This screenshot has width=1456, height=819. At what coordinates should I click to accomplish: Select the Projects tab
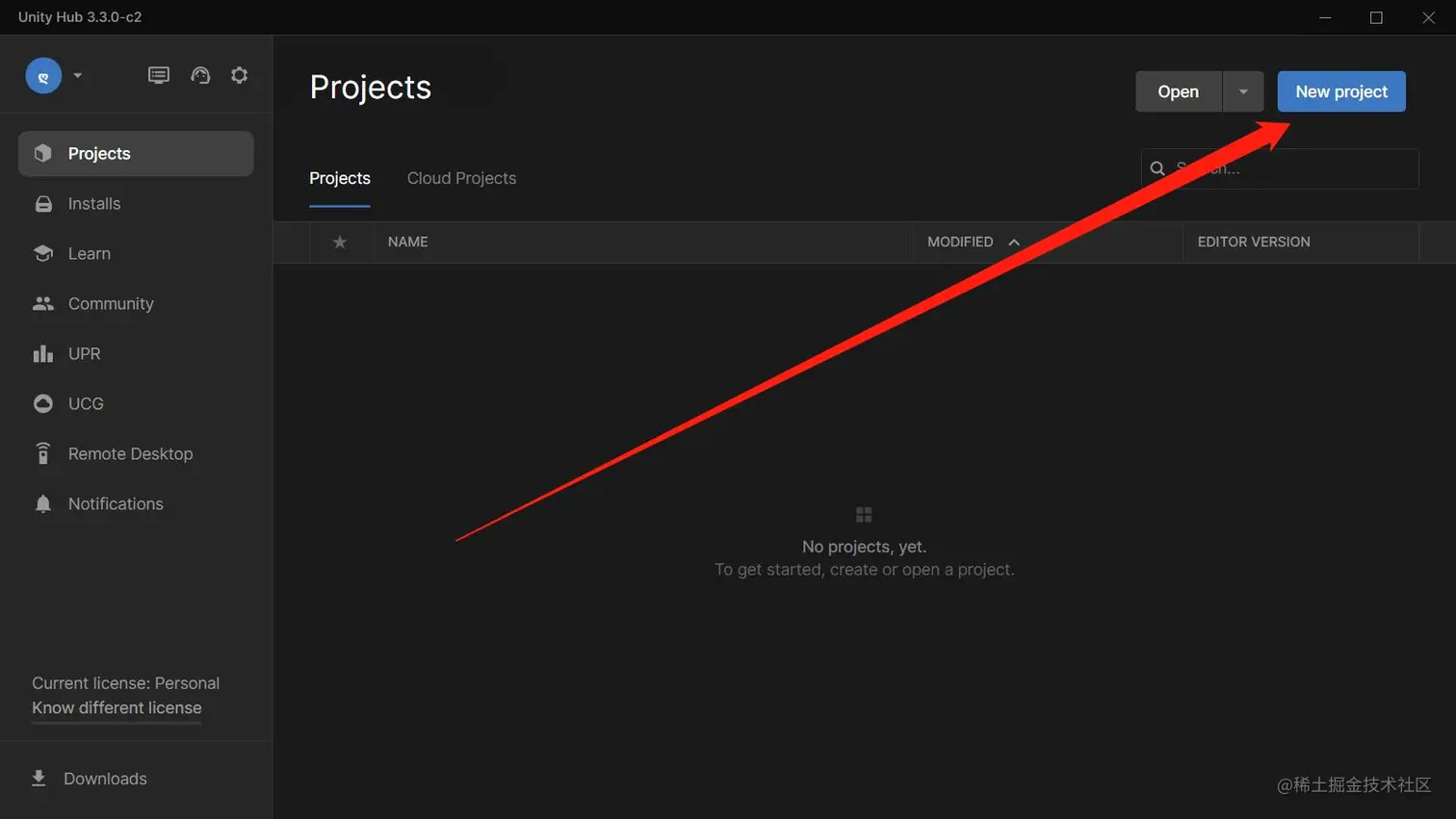[x=339, y=178]
